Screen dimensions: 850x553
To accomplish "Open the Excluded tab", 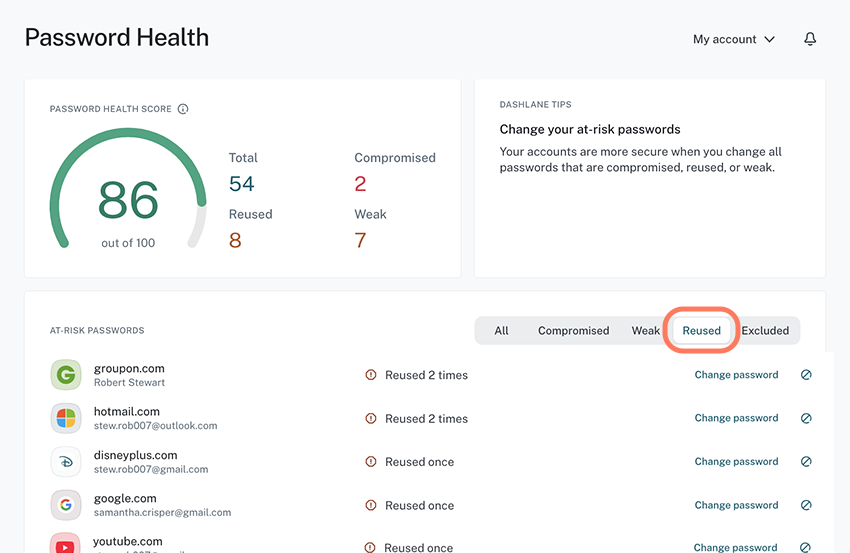I will tap(765, 331).
